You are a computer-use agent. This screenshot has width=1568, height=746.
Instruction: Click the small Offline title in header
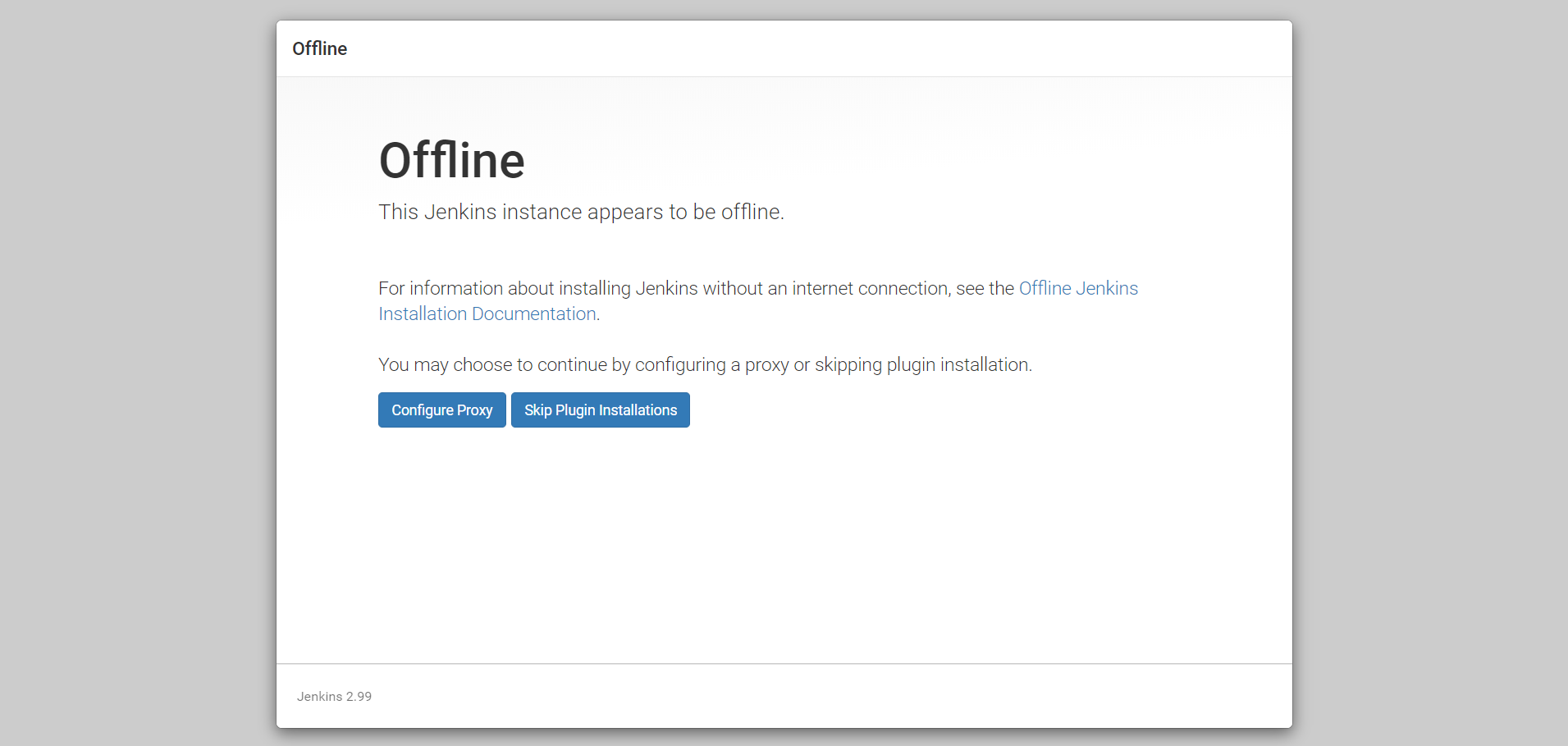[319, 49]
